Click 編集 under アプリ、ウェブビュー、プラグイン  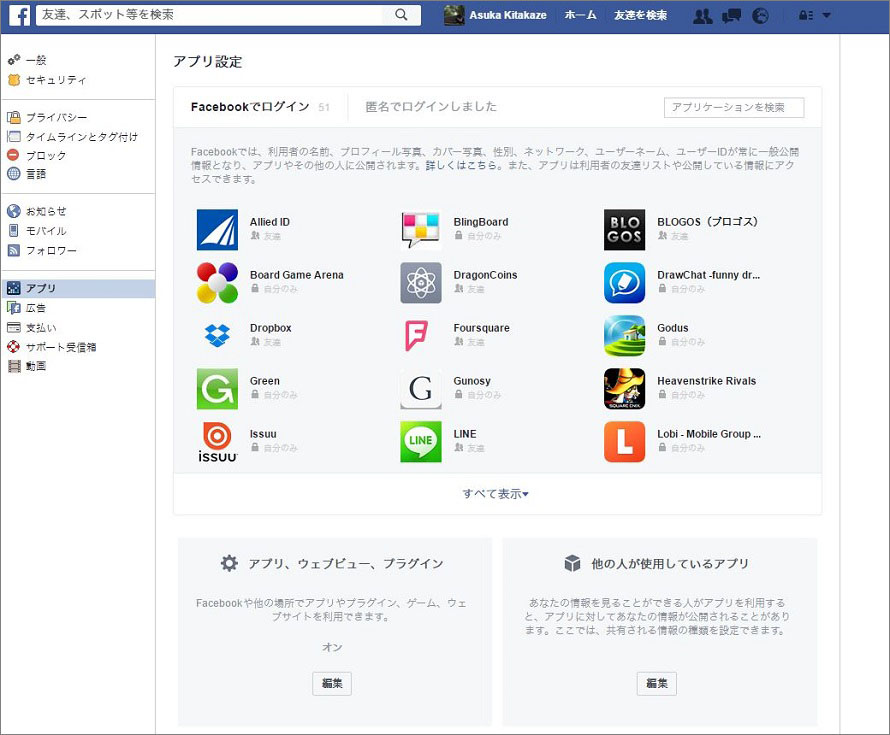332,683
